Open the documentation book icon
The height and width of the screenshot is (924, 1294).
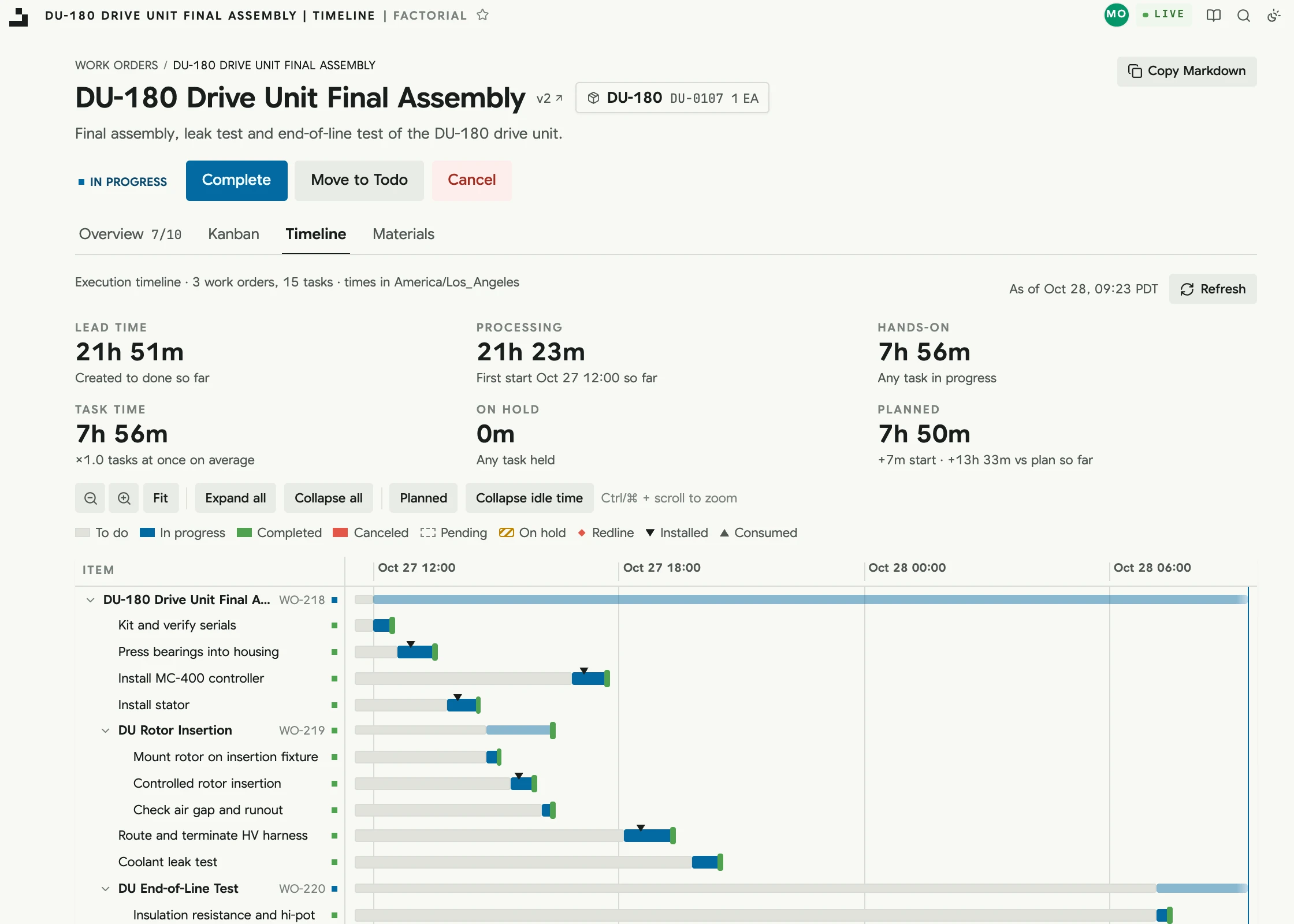click(x=1214, y=16)
